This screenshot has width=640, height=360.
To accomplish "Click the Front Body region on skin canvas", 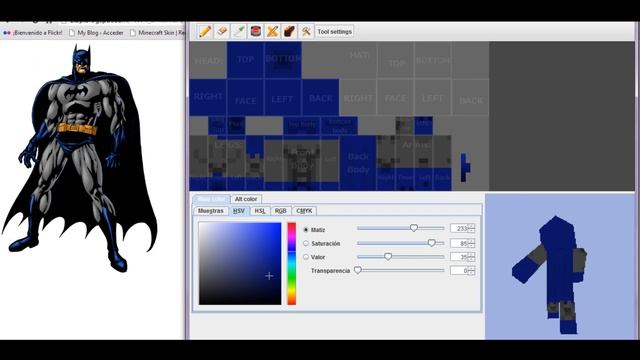I will pyautogui.click(x=302, y=163).
